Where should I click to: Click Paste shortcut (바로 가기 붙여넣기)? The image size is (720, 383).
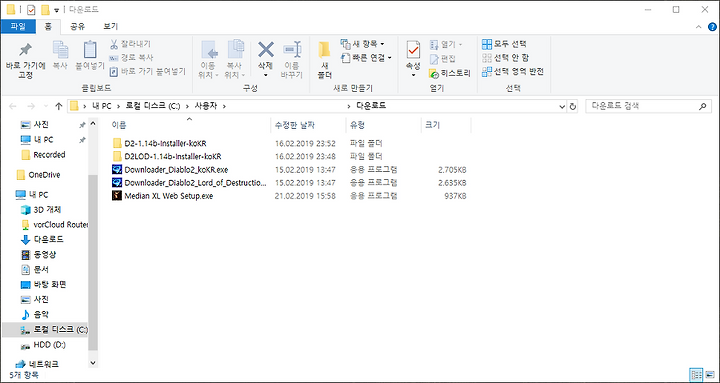tap(147, 72)
